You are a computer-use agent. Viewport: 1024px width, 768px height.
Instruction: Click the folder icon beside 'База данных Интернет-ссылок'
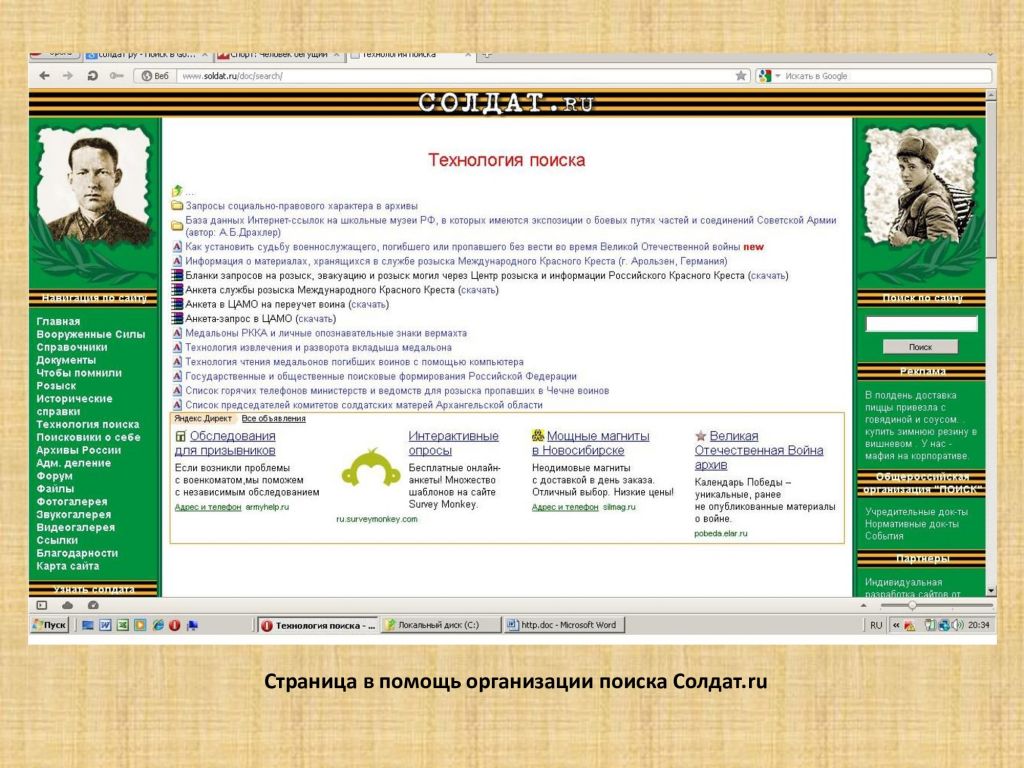tap(177, 226)
